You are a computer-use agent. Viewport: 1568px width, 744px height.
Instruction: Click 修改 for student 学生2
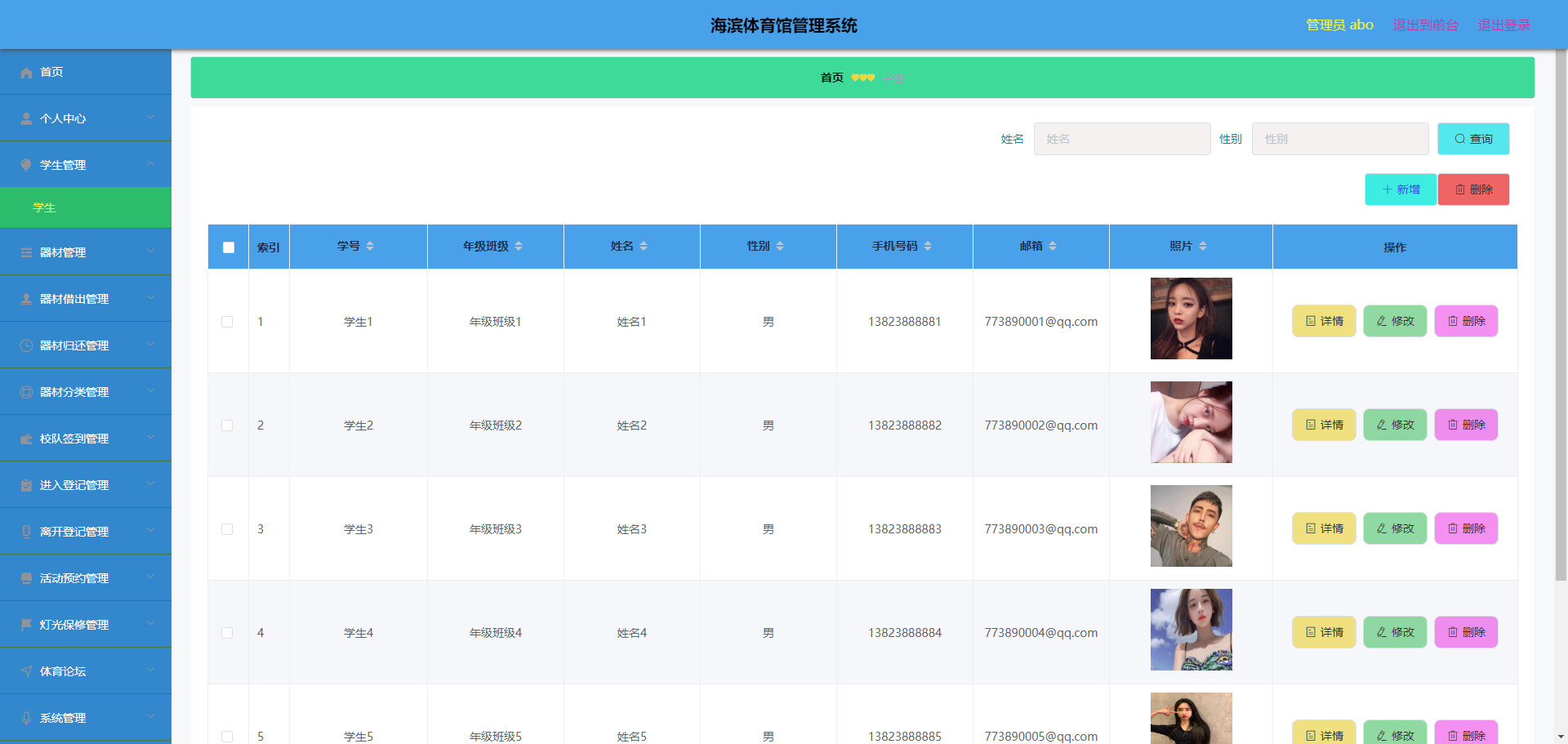[x=1395, y=425]
